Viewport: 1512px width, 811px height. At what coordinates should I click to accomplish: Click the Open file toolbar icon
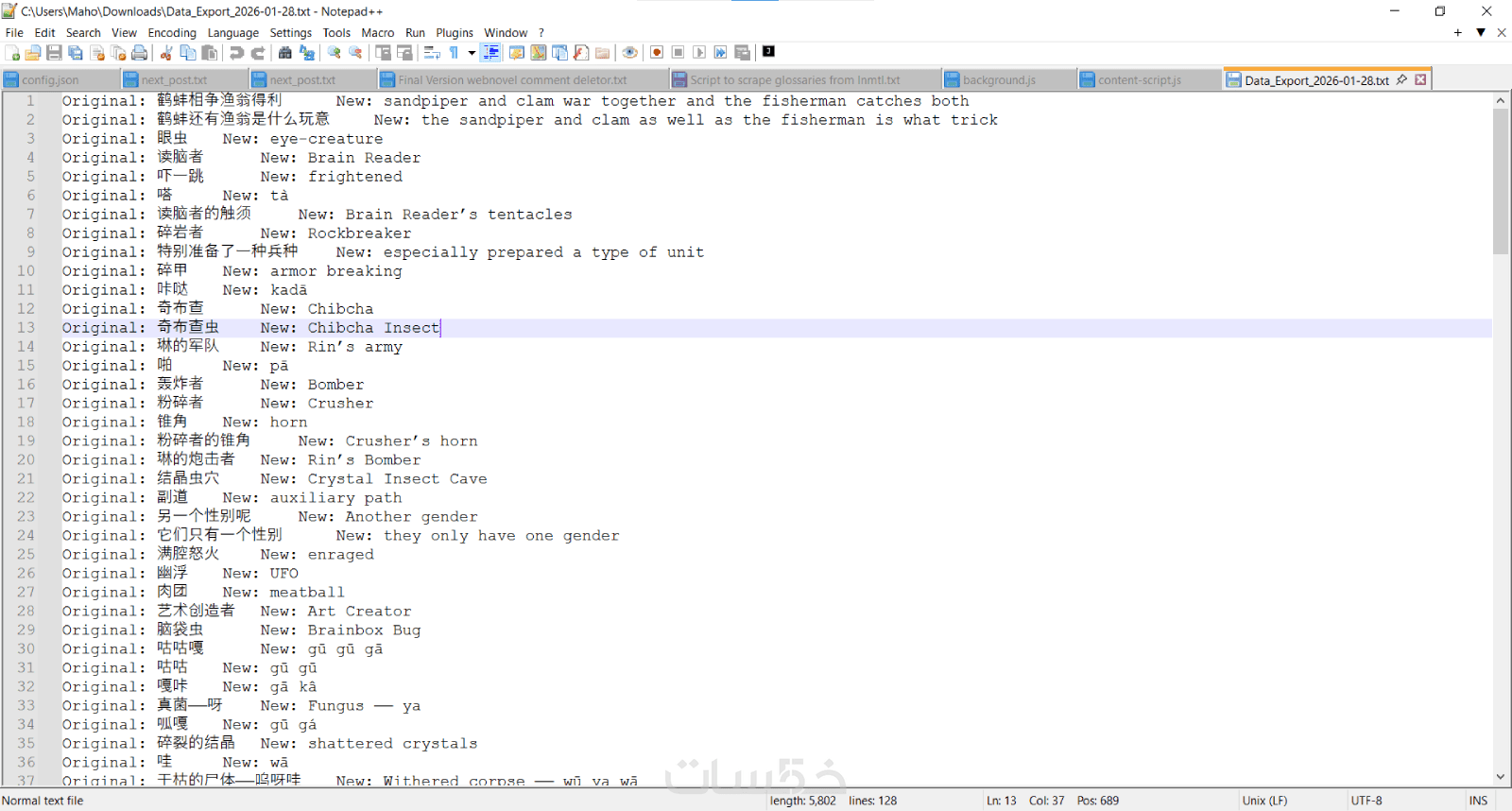pyautogui.click(x=33, y=53)
